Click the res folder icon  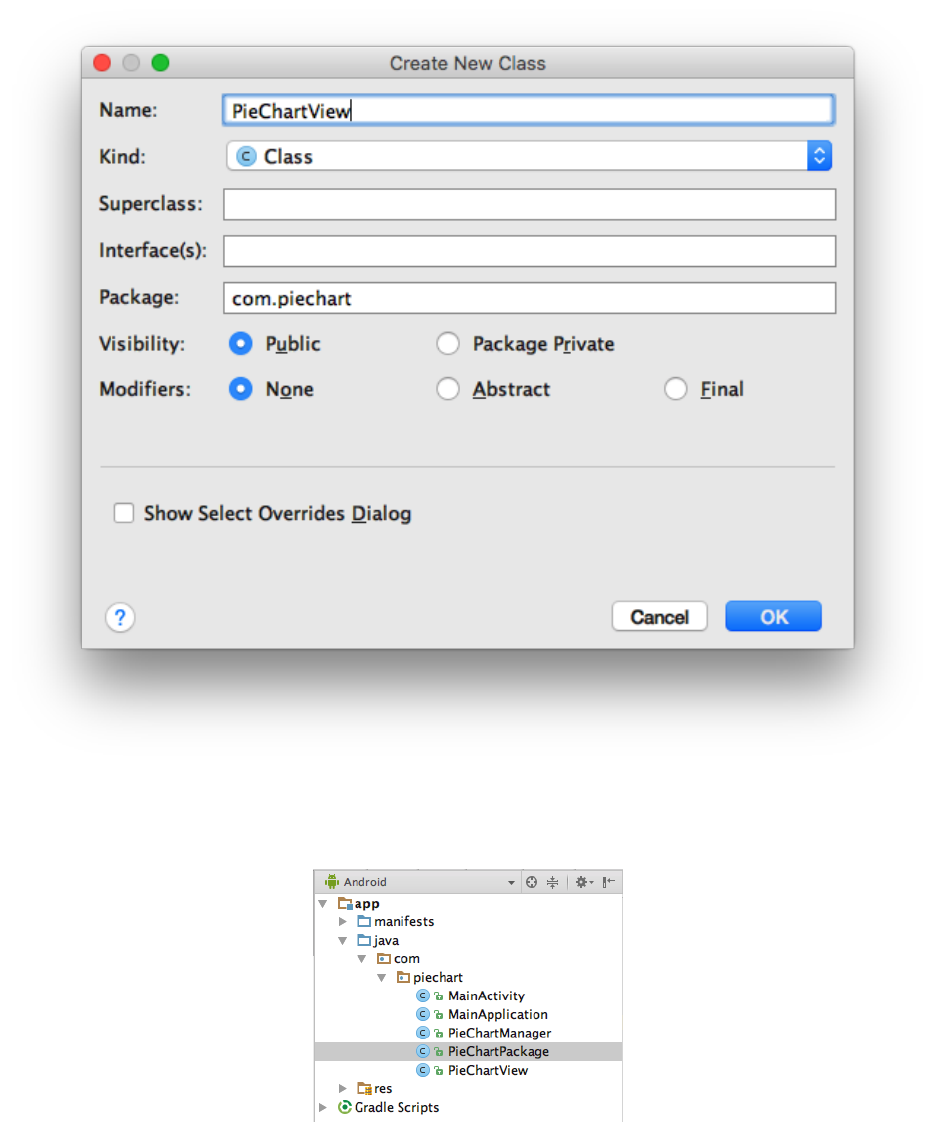(364, 1088)
